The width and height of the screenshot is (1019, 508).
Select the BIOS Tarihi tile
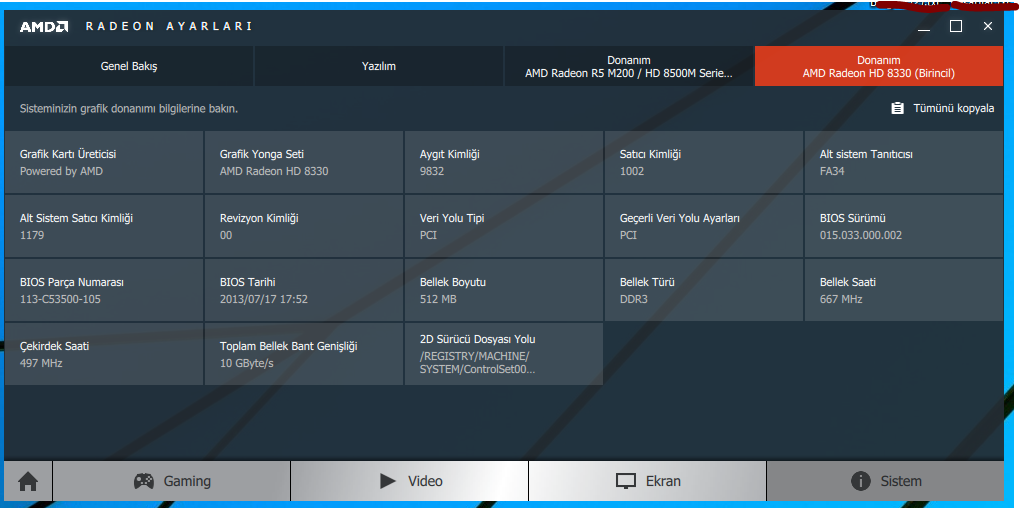[x=304, y=290]
